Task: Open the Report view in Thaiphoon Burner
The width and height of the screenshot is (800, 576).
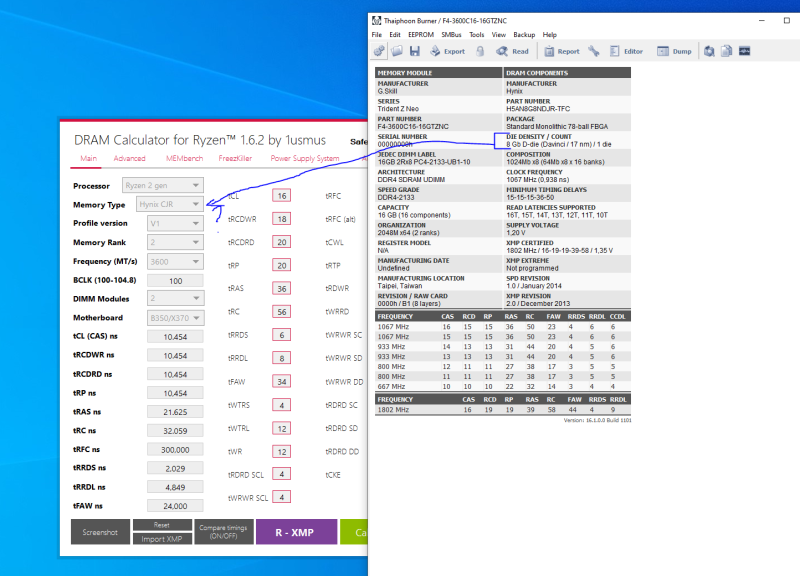Action: point(562,51)
